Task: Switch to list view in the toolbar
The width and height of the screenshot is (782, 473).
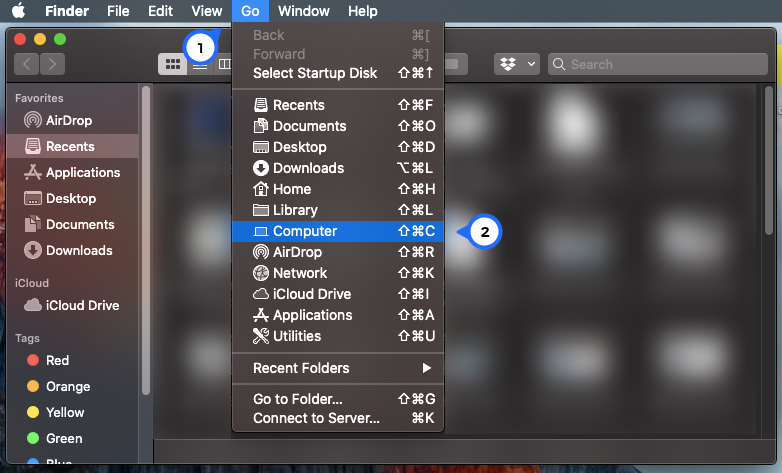Action: (x=200, y=66)
